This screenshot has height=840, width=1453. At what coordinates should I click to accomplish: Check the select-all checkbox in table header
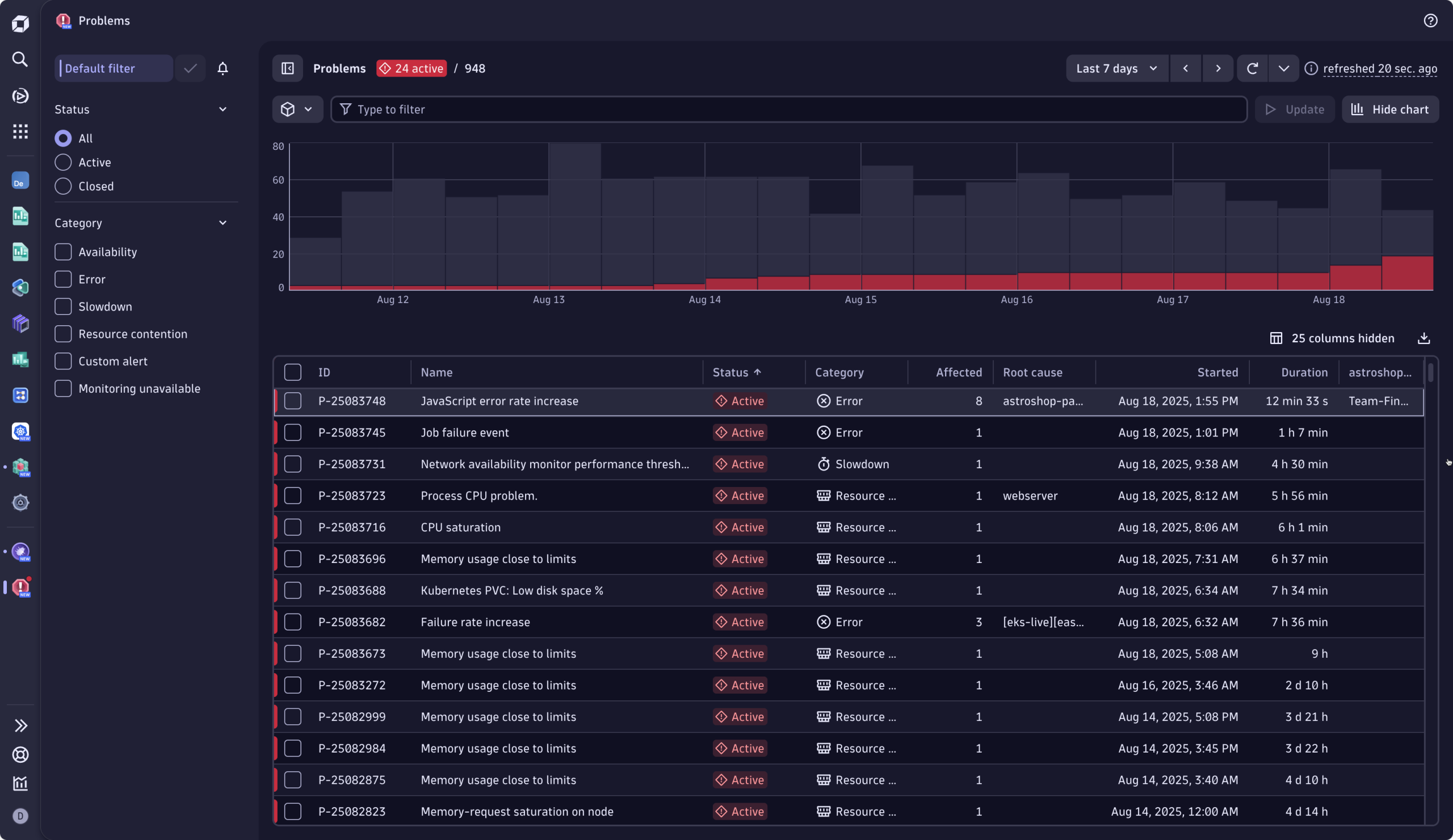click(292, 372)
